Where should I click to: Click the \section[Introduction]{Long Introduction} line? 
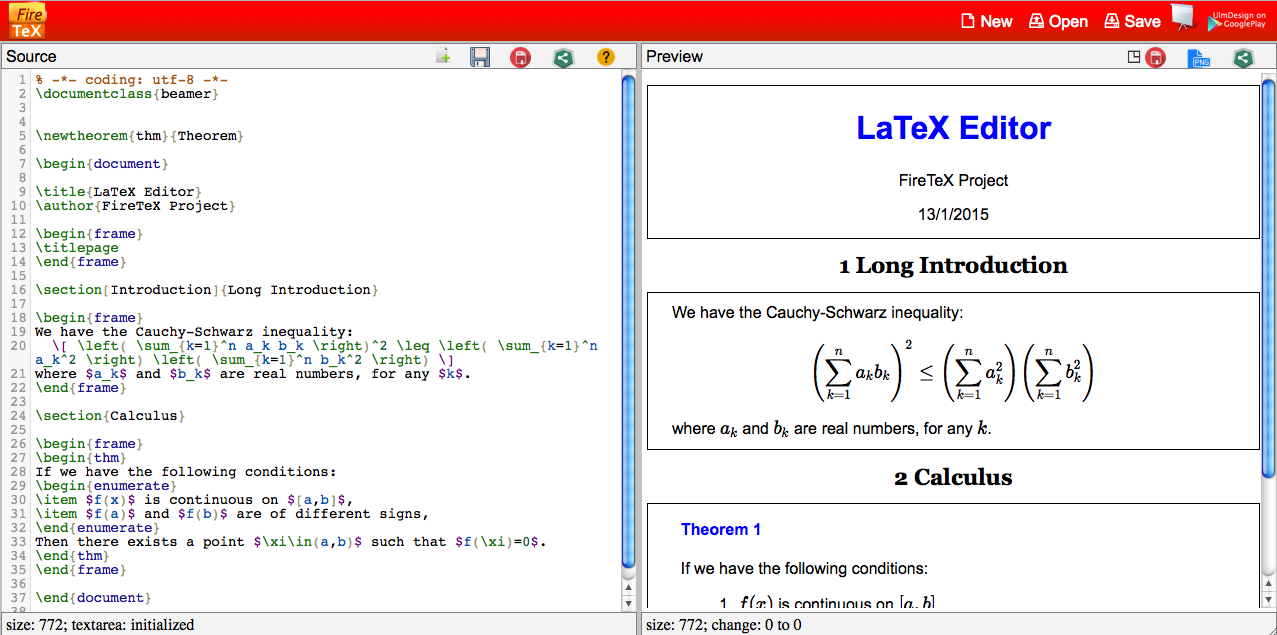(207, 290)
